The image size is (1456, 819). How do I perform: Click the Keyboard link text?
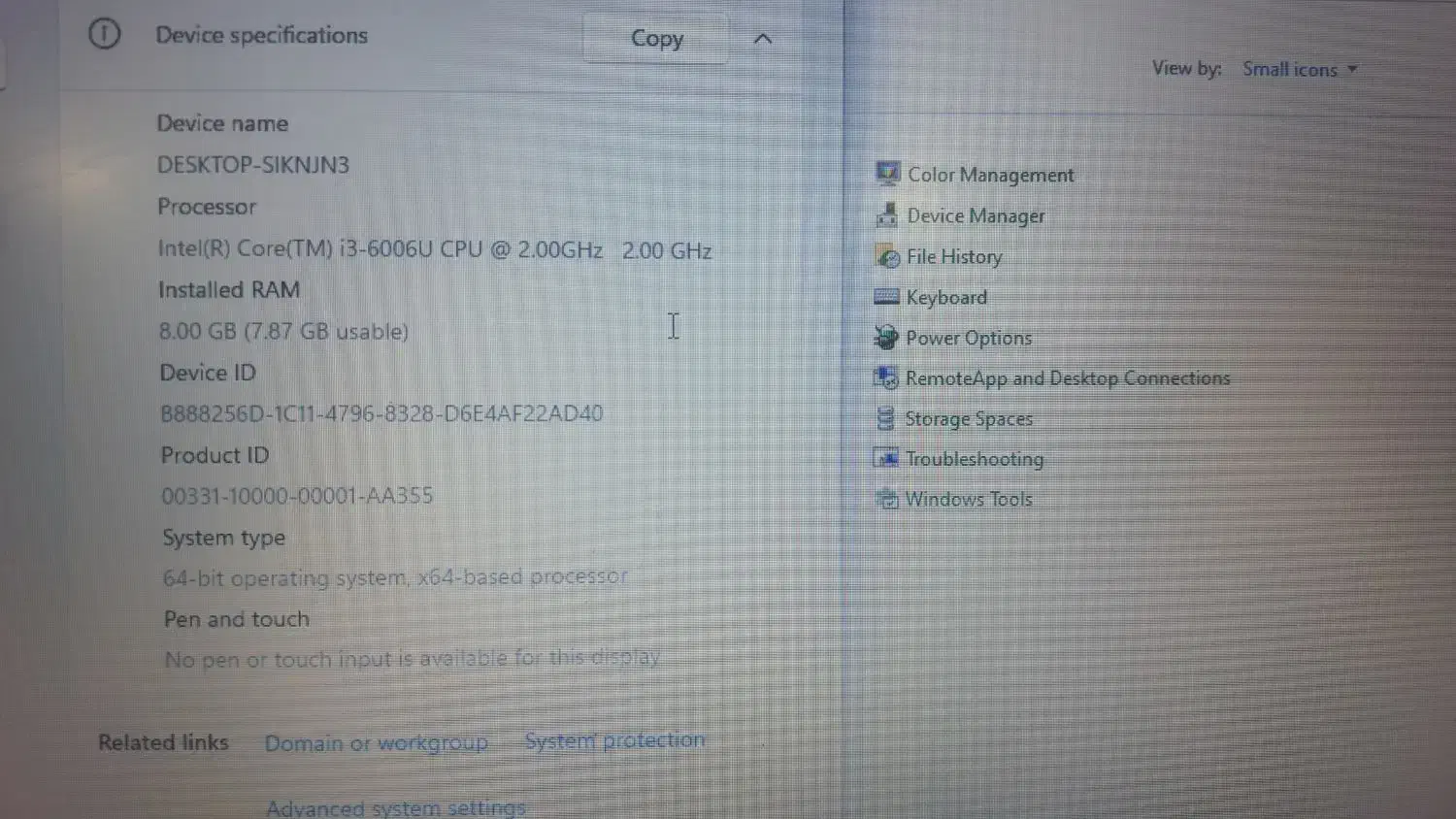pos(946,298)
